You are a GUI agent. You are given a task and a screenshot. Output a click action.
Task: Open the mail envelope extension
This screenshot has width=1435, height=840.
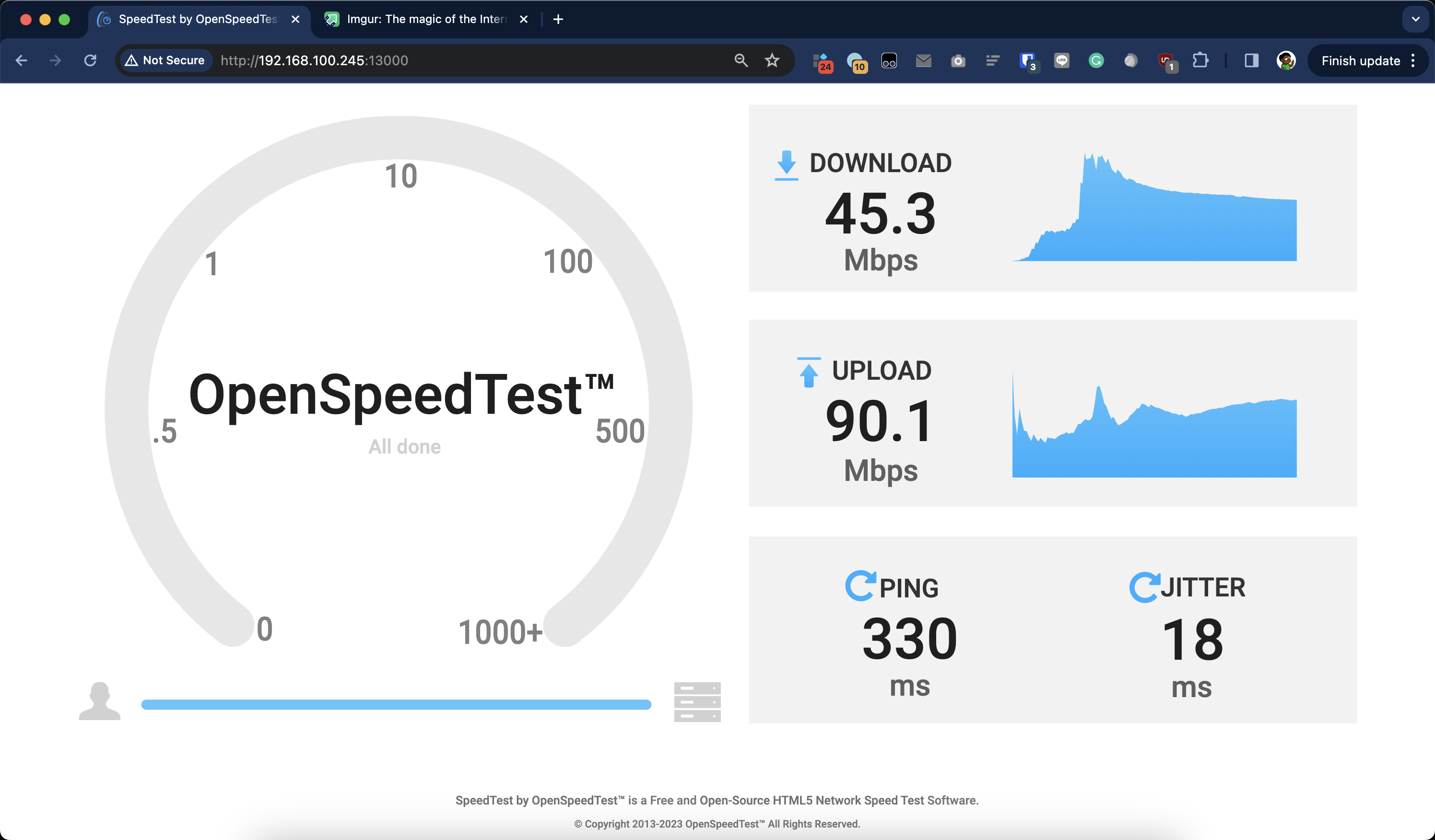[x=924, y=60]
